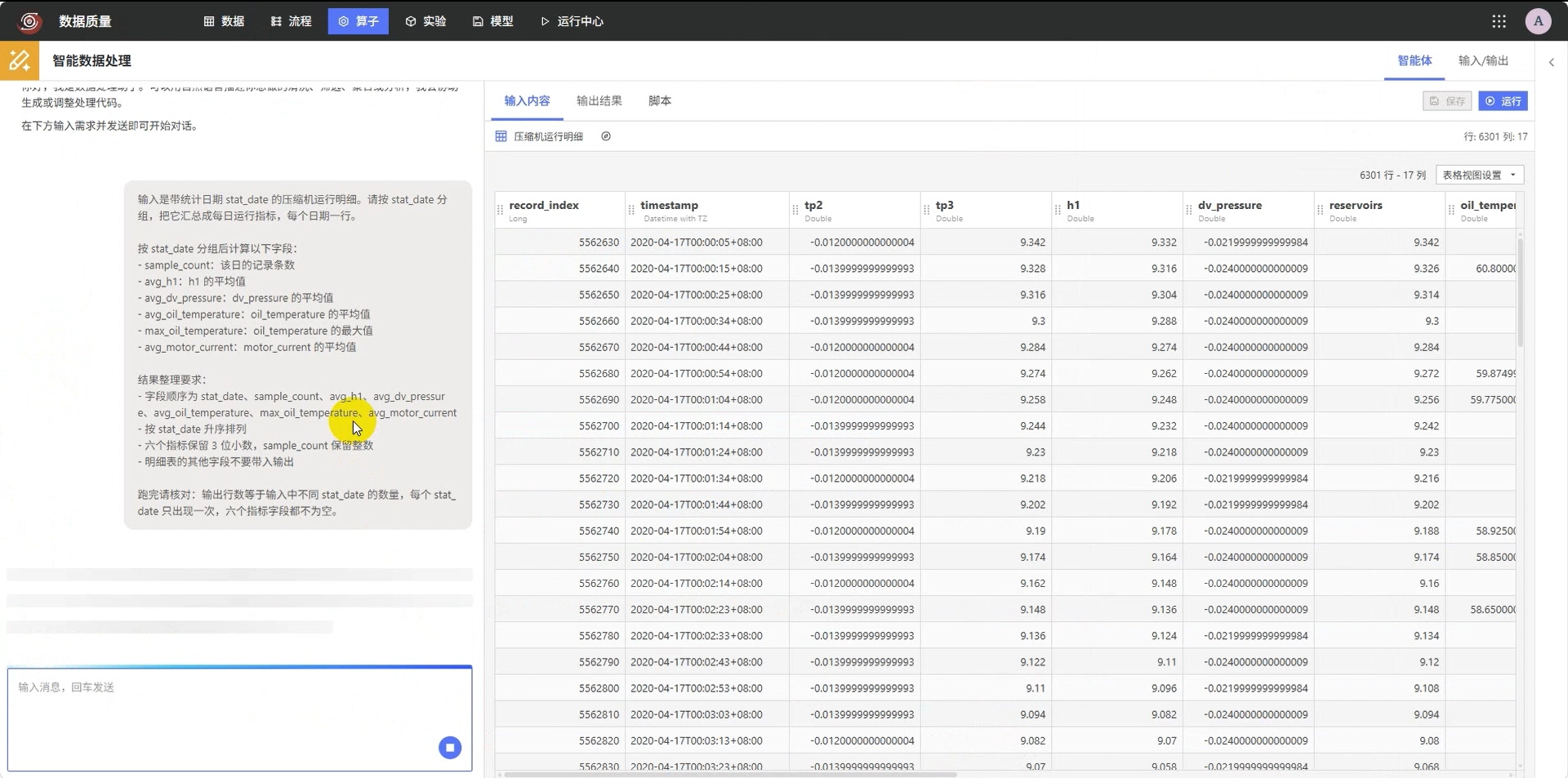Click the 保存 button
This screenshot has width=1568, height=778.
click(1447, 101)
